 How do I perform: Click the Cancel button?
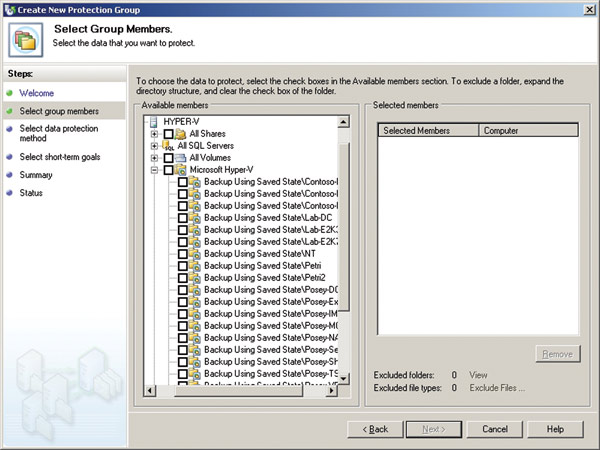click(495, 429)
